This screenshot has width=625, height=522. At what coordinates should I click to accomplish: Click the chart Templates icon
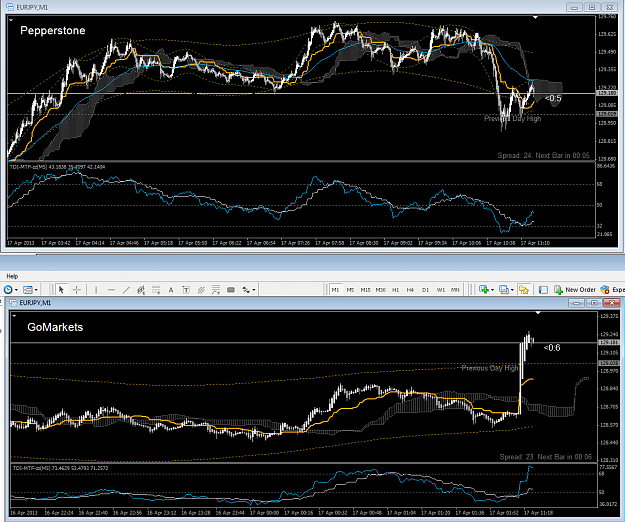pyautogui.click(x=28, y=290)
